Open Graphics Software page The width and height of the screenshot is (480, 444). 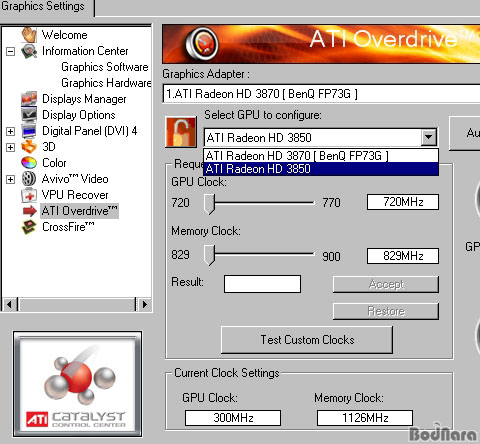(x=105, y=67)
